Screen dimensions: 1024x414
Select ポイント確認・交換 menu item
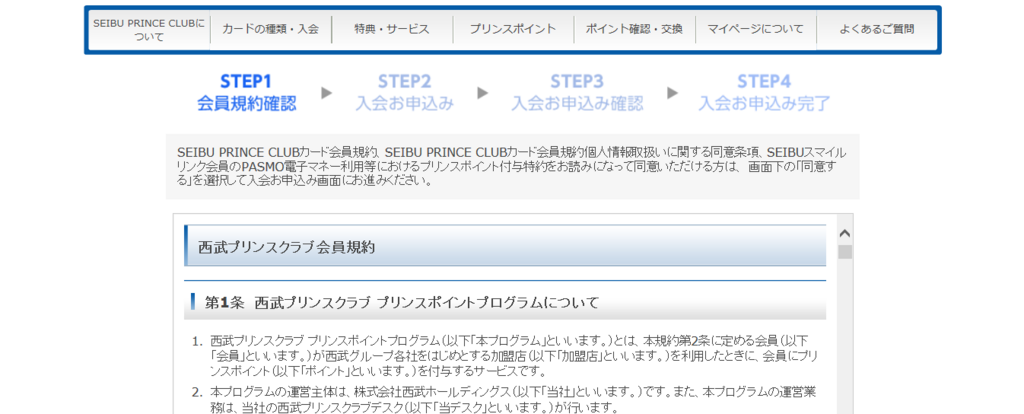click(634, 29)
